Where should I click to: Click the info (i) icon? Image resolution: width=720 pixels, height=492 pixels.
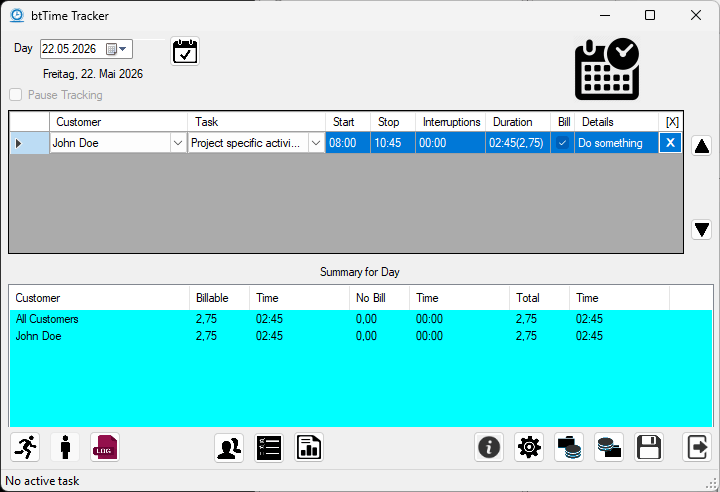pyautogui.click(x=489, y=447)
